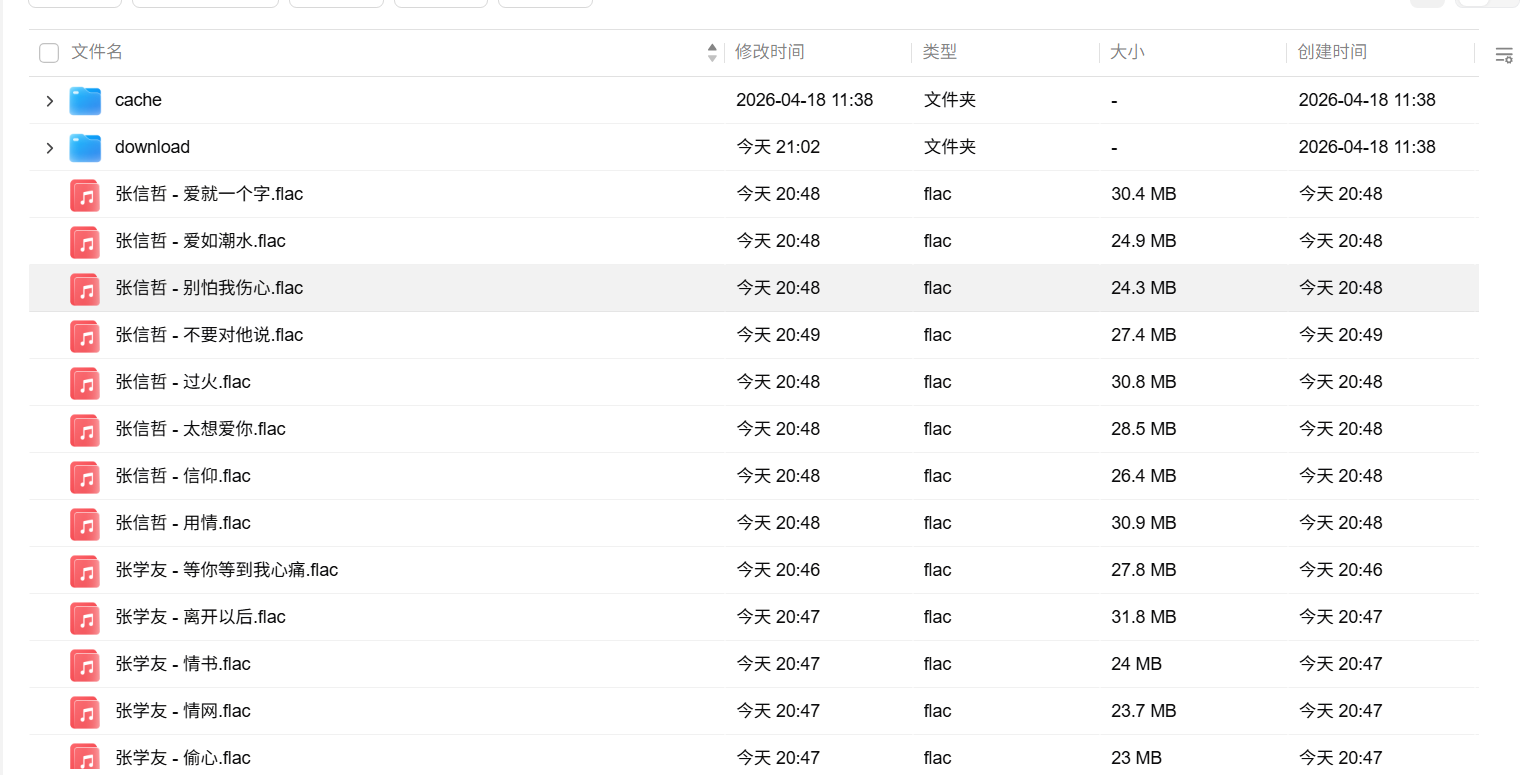Click the "文件夹" type cell for cache
This screenshot has height=775, width=1535.
[950, 100]
